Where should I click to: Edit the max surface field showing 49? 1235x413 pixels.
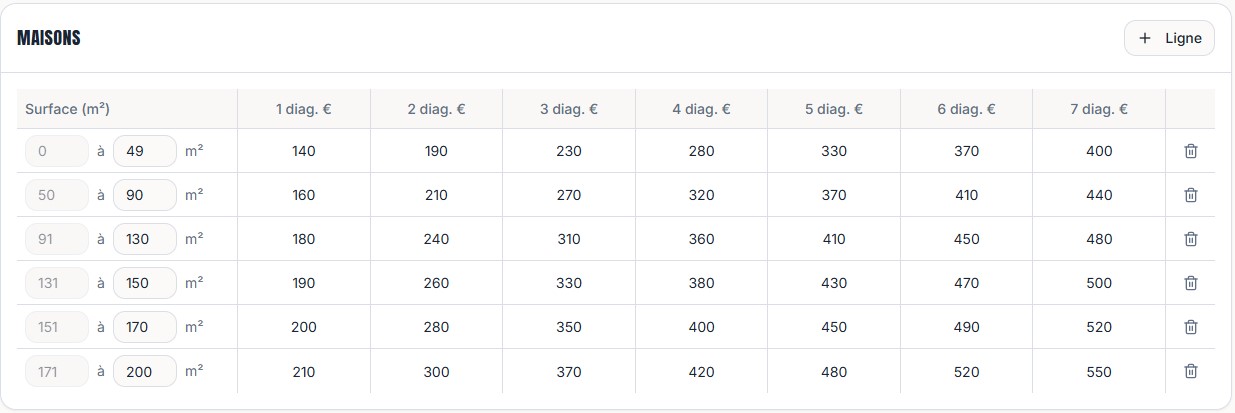(x=144, y=151)
